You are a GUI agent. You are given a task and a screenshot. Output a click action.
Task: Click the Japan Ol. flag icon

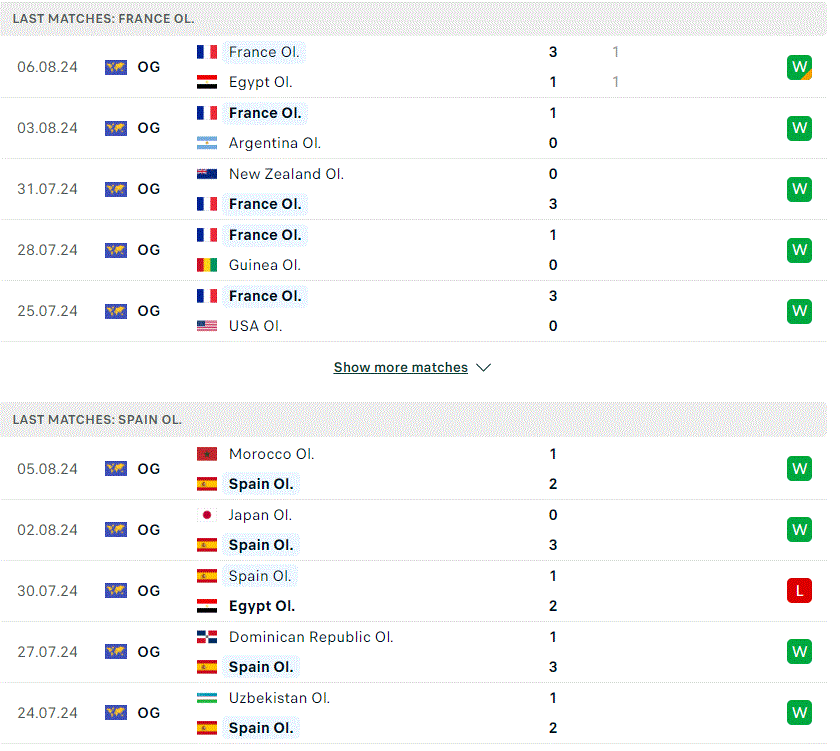(207, 515)
